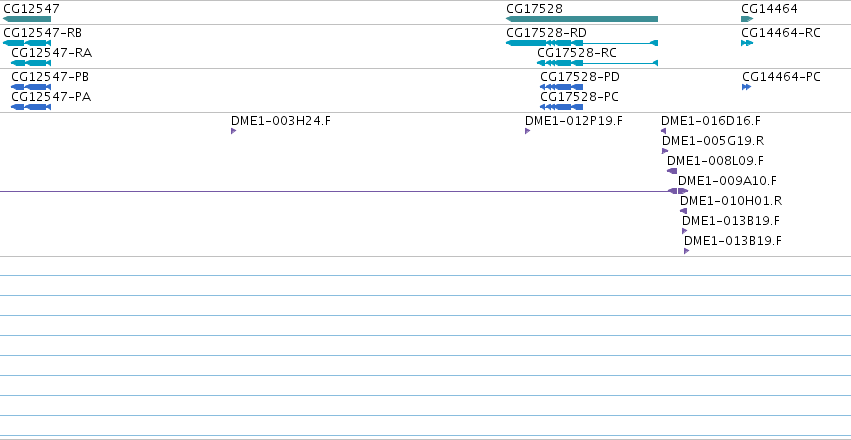Select the long teal CG17528 gene bar

tap(582, 19)
